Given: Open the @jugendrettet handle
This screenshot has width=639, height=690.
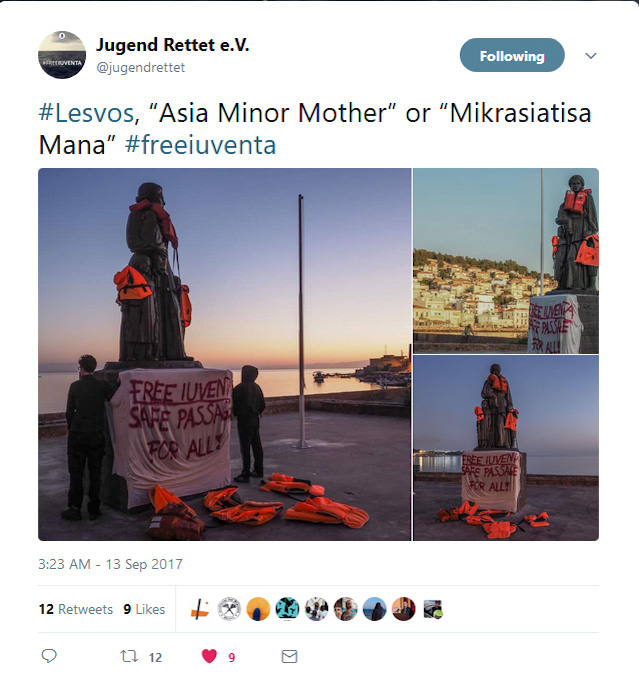Looking at the screenshot, I should (140, 67).
